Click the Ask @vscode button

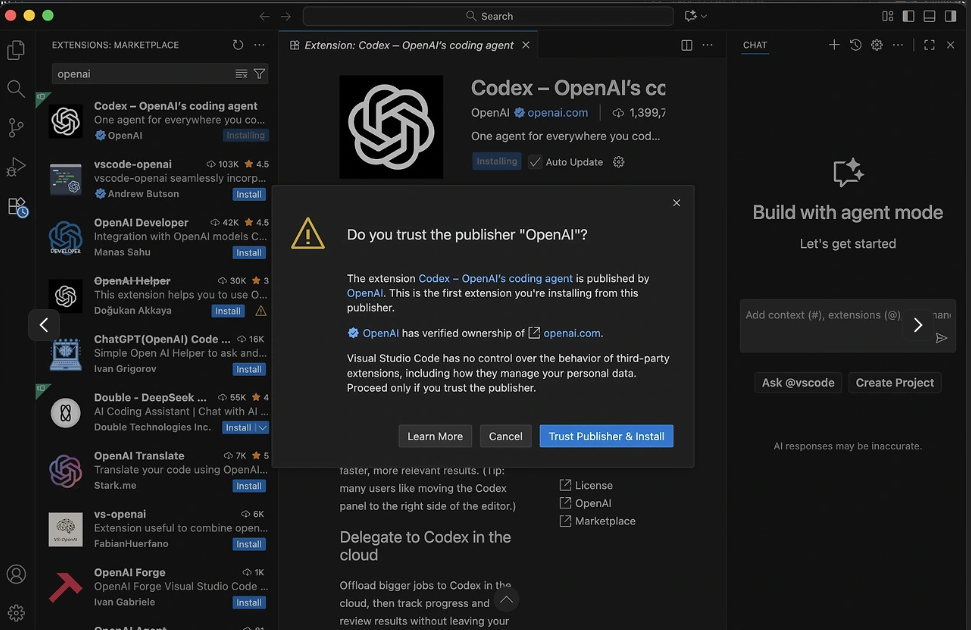pos(798,383)
